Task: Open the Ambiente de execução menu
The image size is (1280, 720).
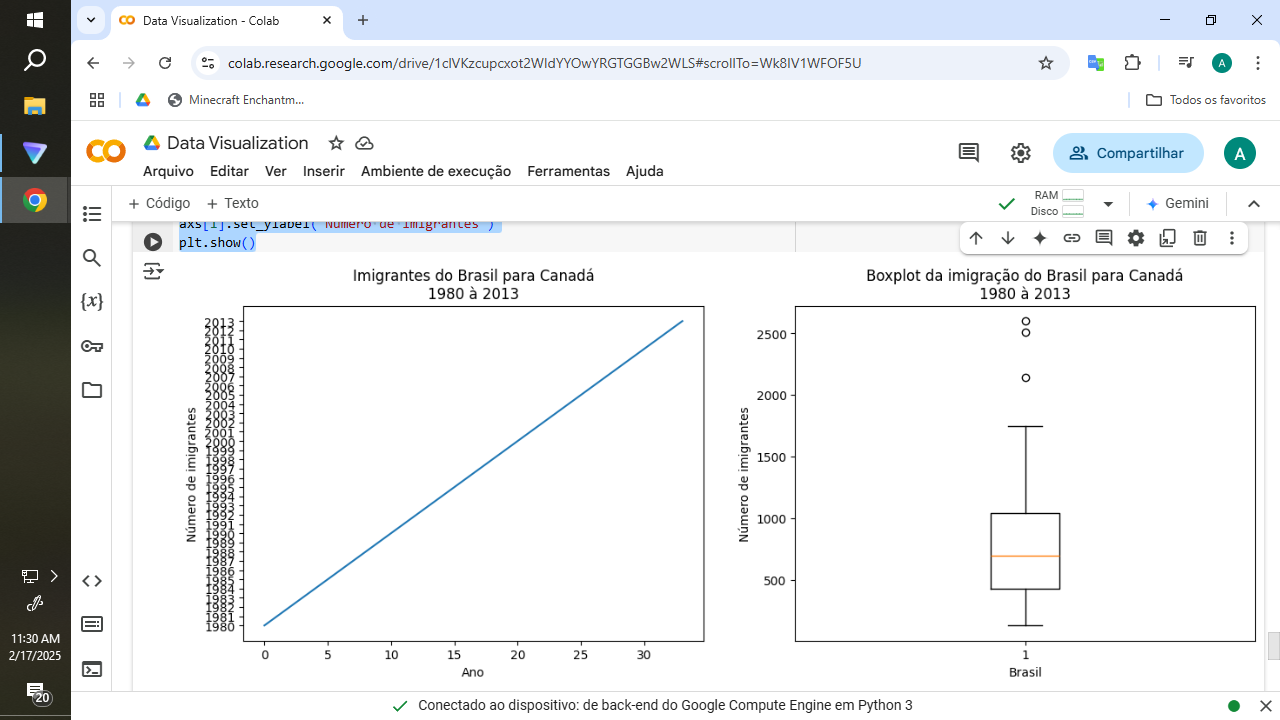Action: [436, 171]
